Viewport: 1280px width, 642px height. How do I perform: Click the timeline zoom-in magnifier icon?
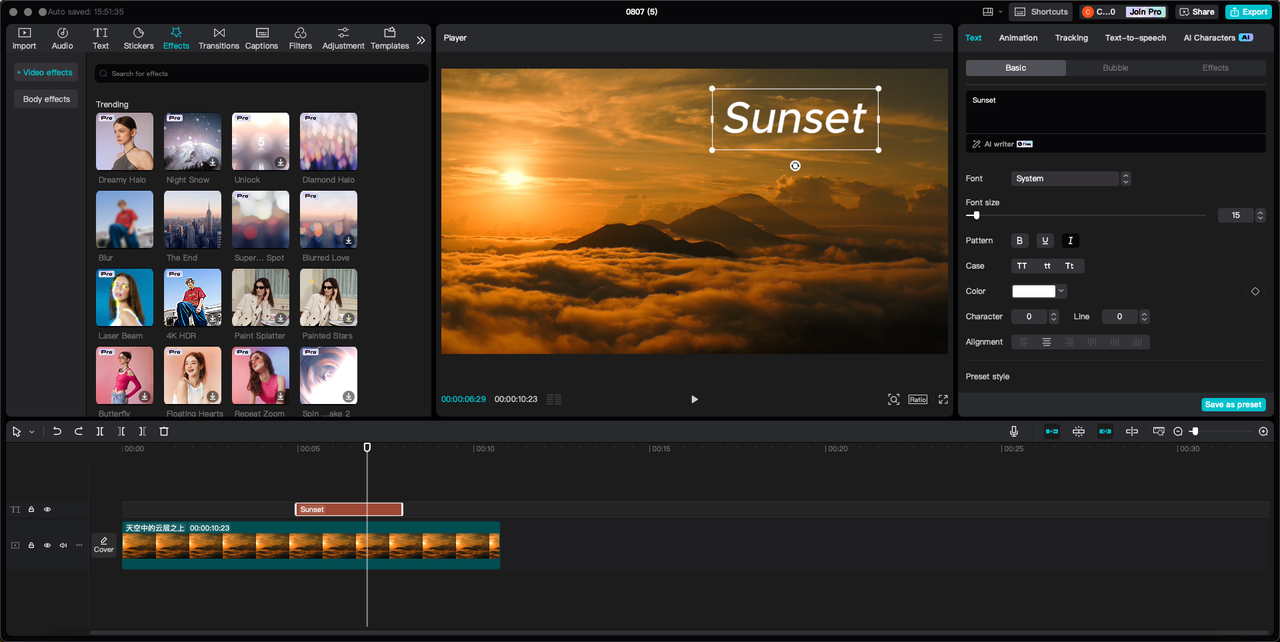1263,431
